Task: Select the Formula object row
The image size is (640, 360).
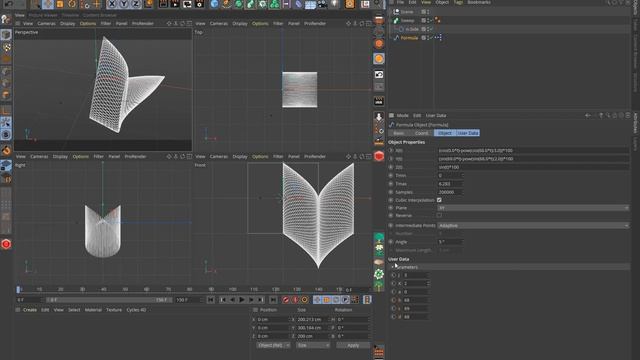Action: (x=509, y=38)
